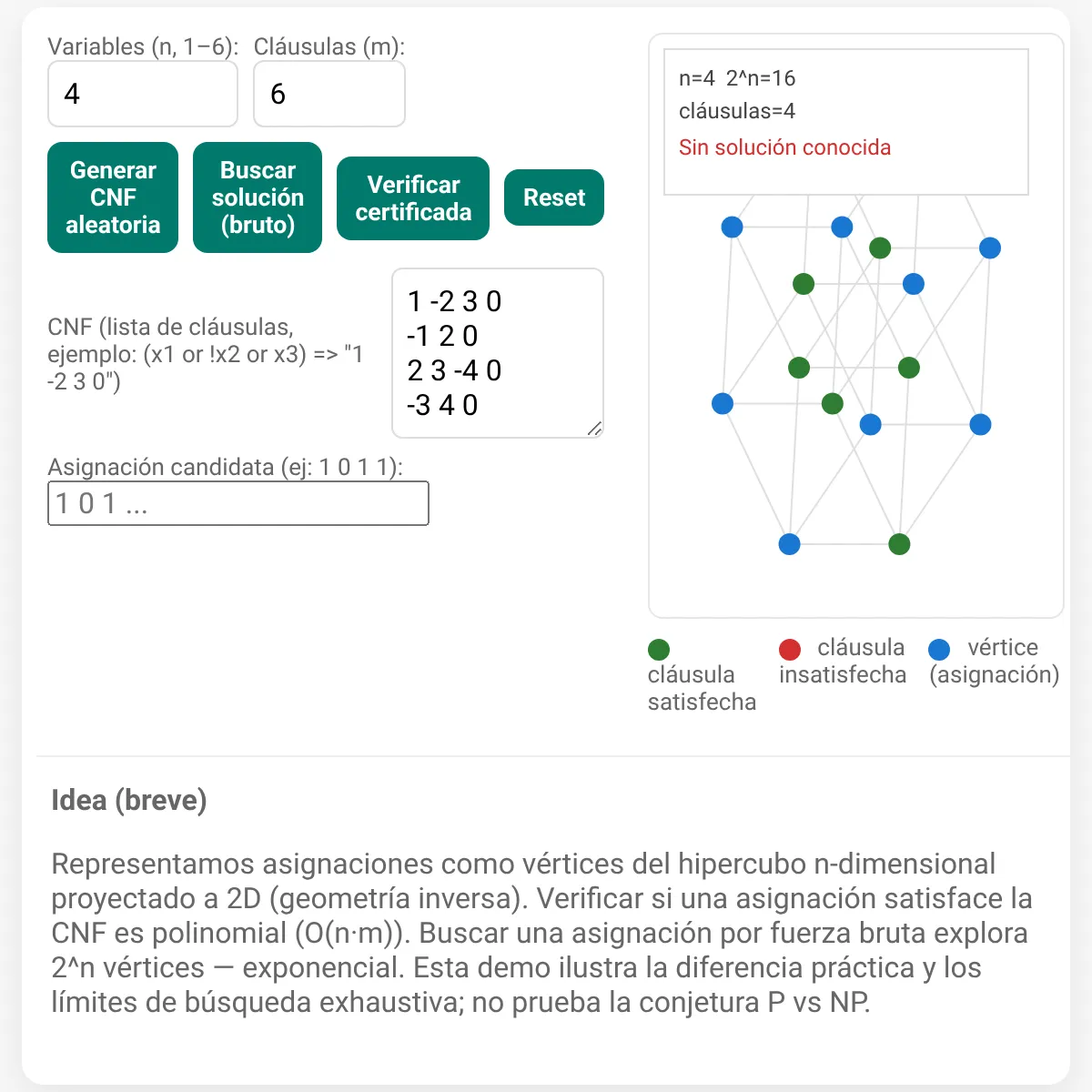
Task: Click the bottom-left blue vertex node
Action: tap(790, 544)
